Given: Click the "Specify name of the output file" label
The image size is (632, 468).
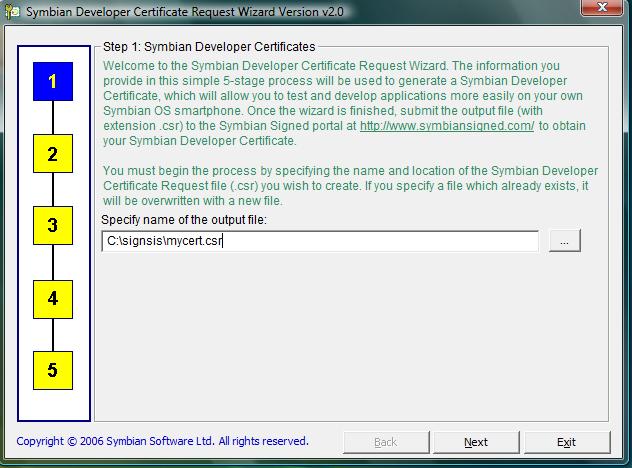Looking at the screenshot, I should (184, 219).
